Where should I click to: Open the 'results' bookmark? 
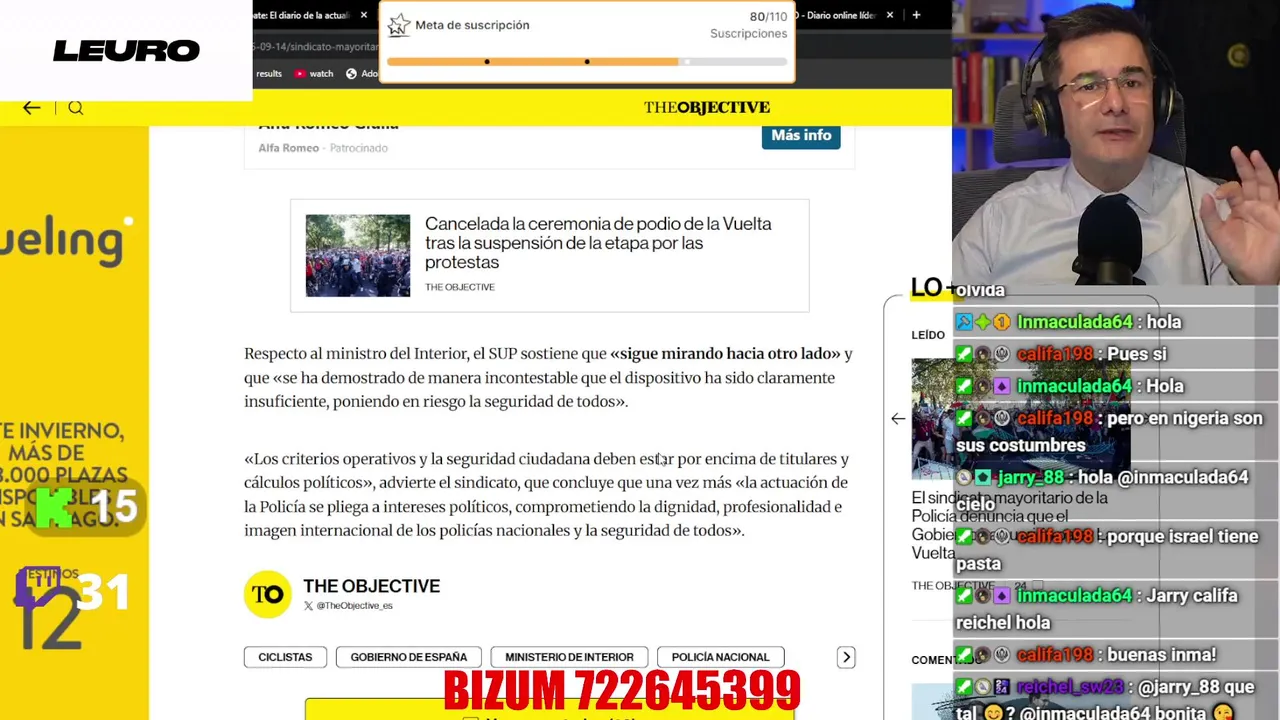tap(268, 73)
